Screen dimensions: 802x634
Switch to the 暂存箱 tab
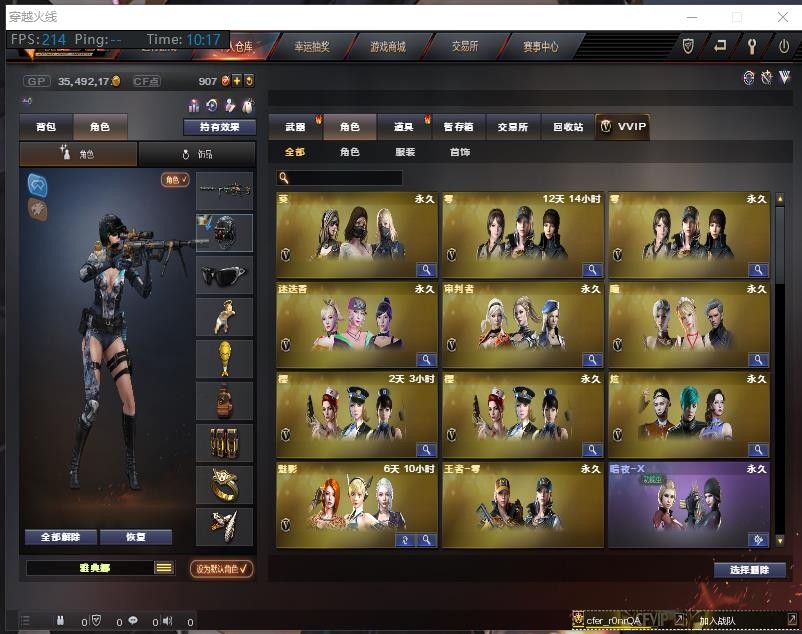pyautogui.click(x=458, y=126)
